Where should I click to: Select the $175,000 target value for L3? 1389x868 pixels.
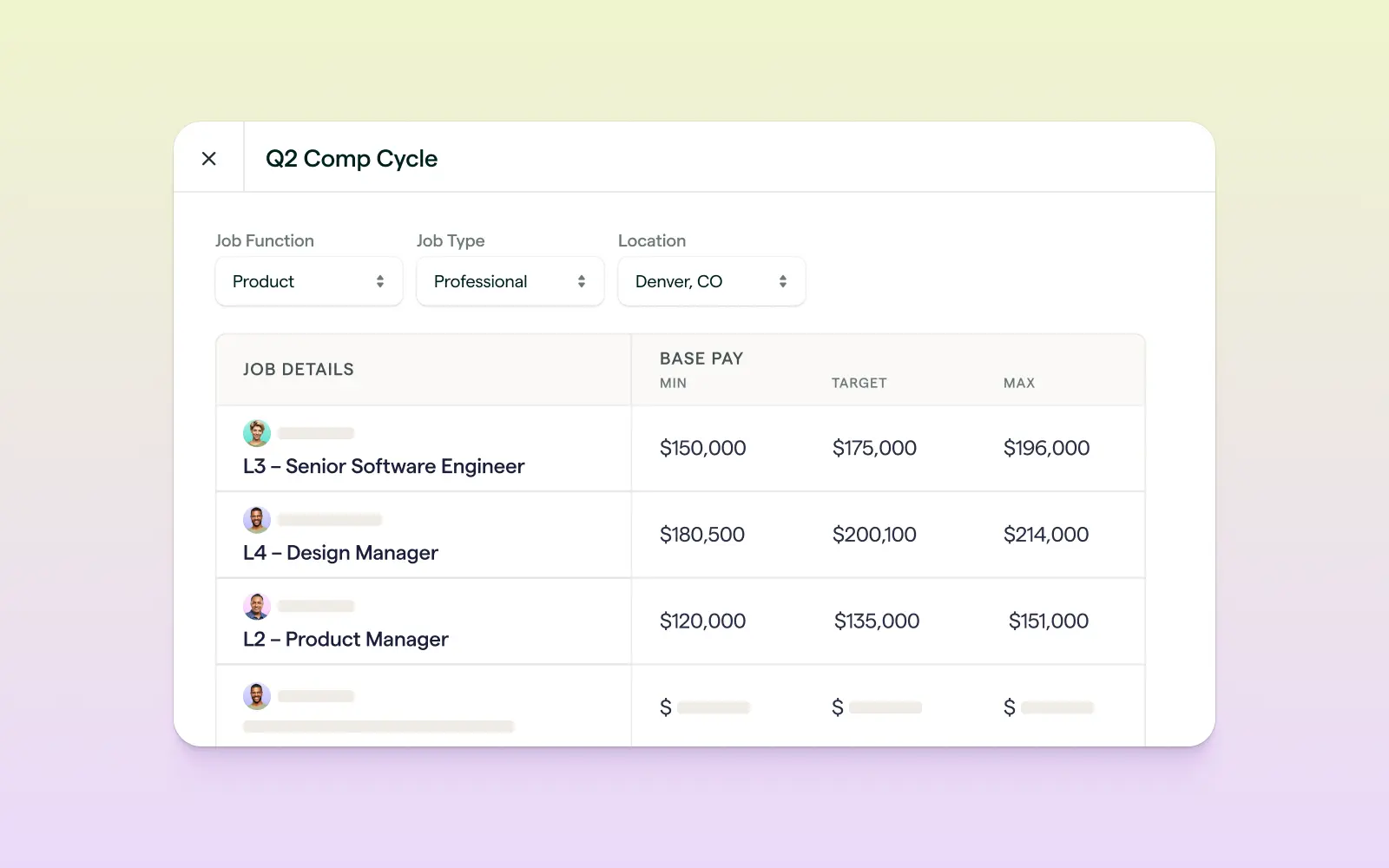tap(874, 448)
